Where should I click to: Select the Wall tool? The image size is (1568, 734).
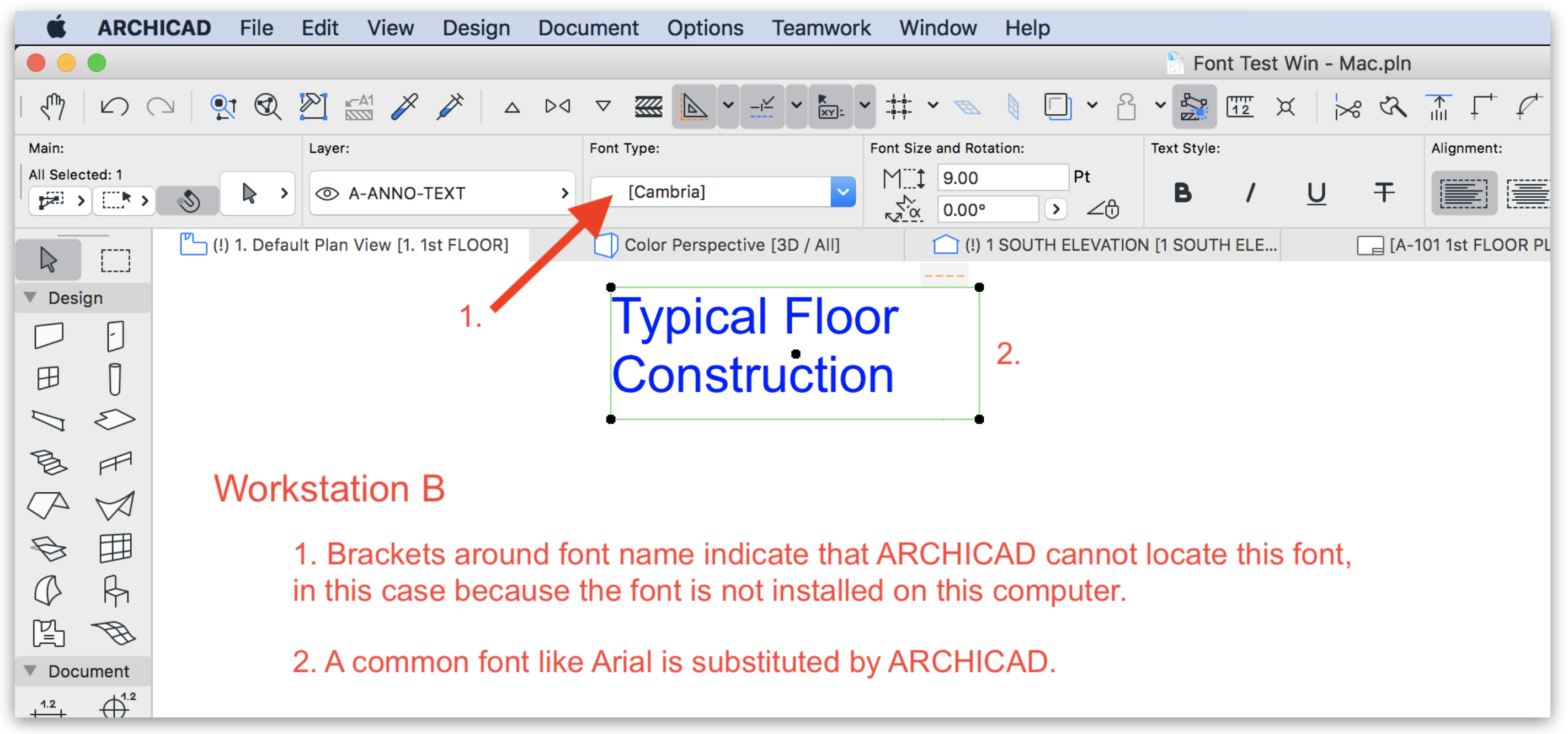(49, 336)
